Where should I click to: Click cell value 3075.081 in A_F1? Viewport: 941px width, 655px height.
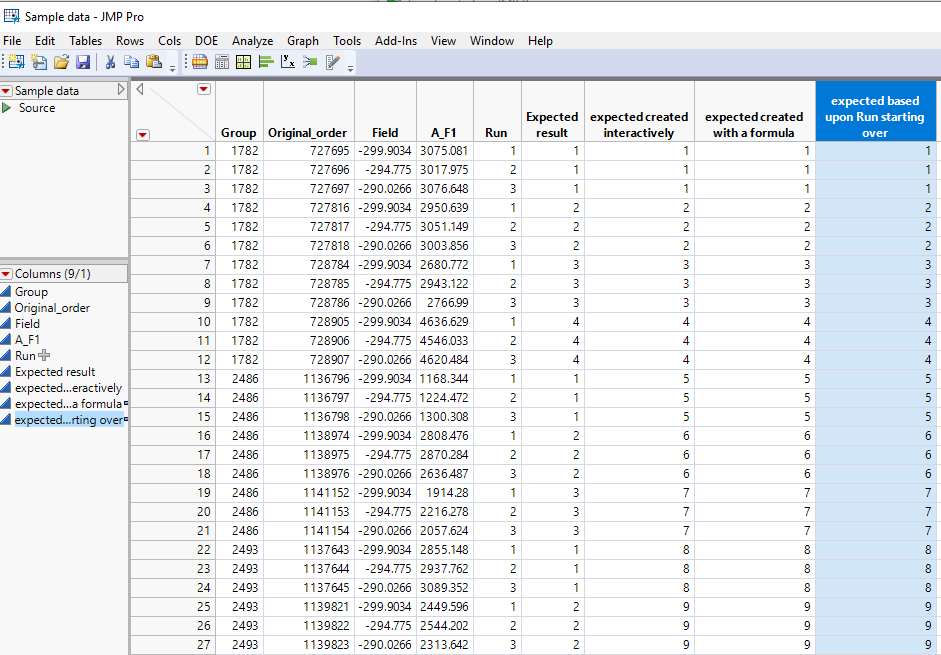pos(444,151)
